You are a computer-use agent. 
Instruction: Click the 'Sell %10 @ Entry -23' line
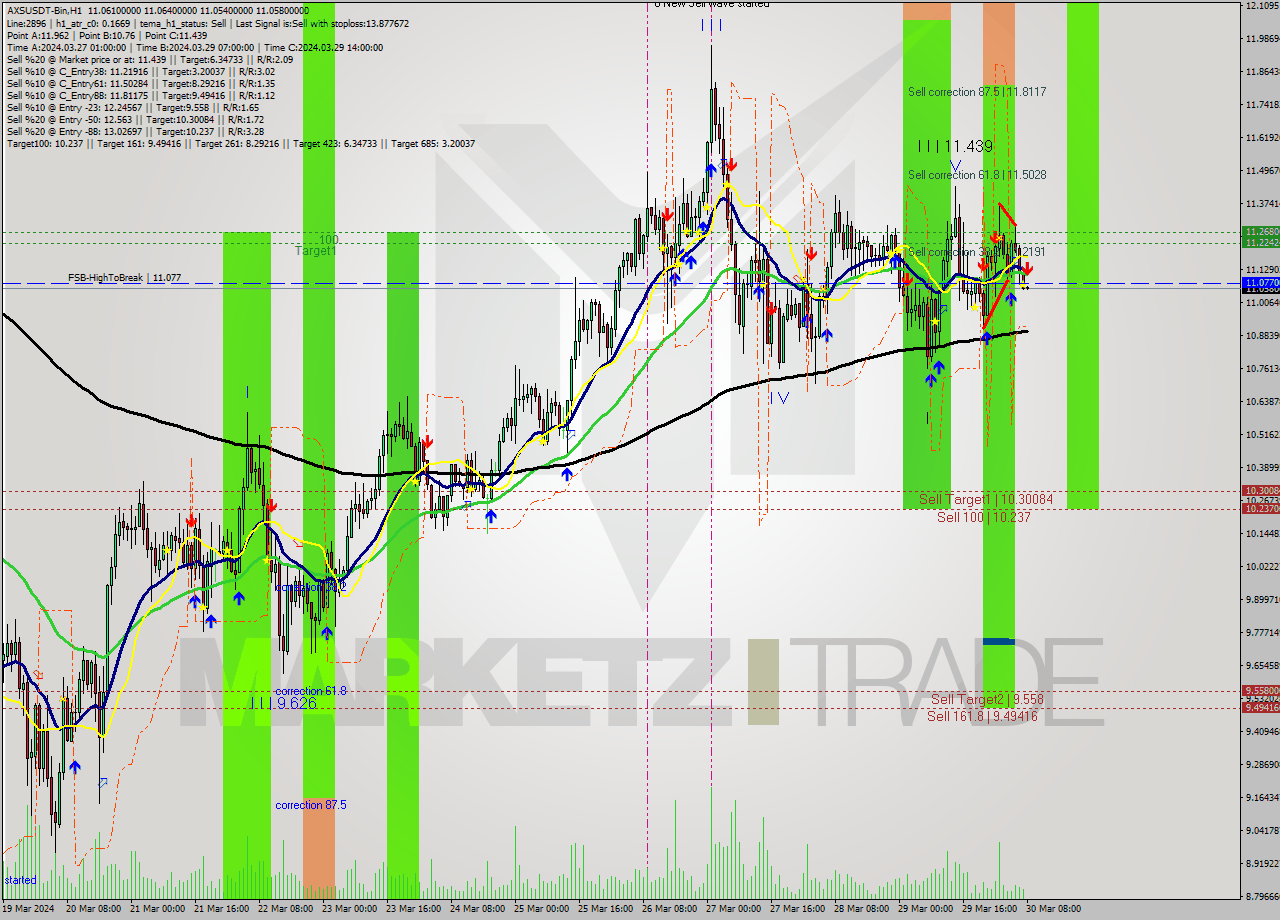pyautogui.click(x=132, y=107)
